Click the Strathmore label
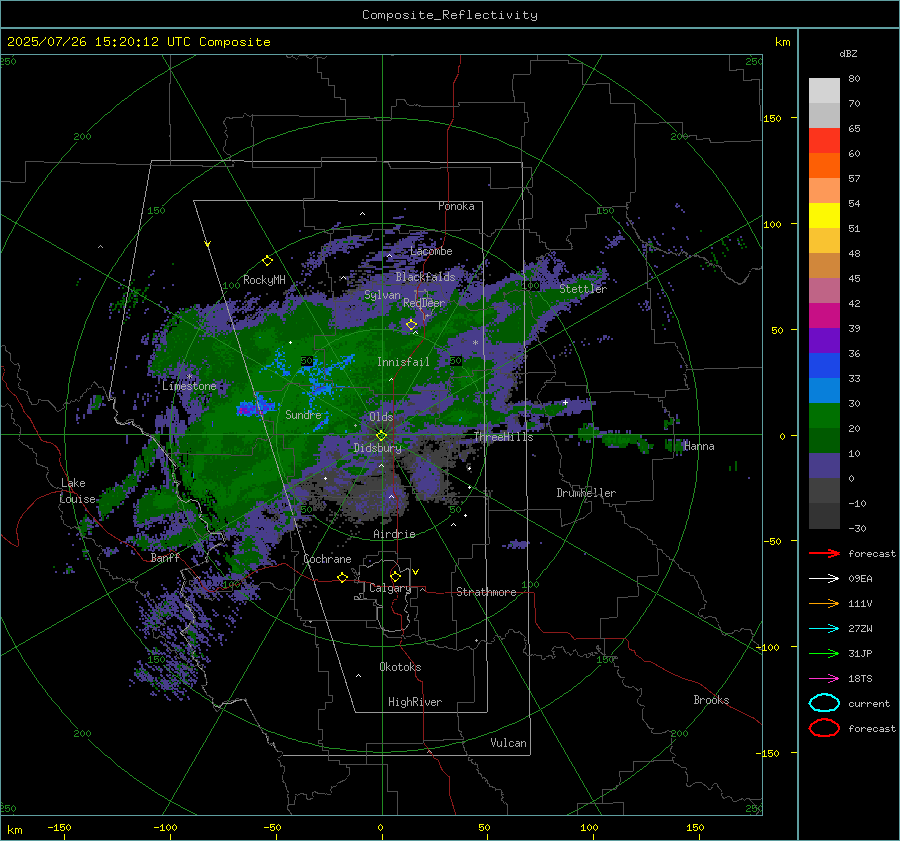 [486, 592]
